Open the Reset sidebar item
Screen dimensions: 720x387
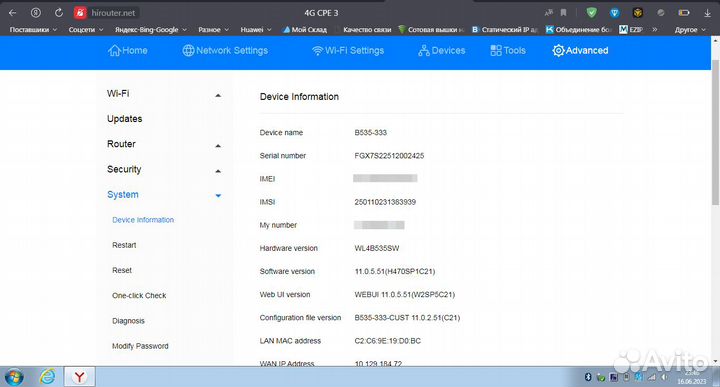pyautogui.click(x=122, y=270)
